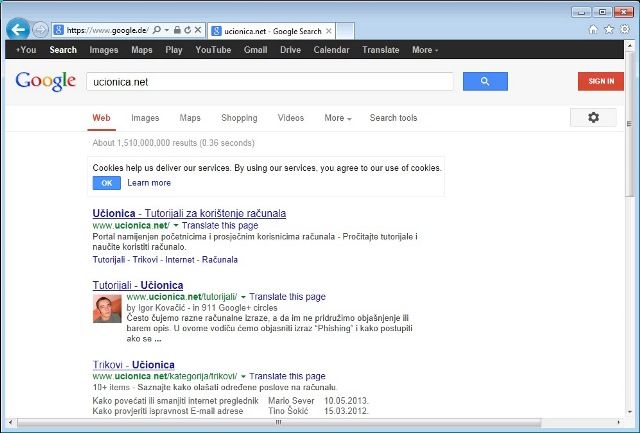
Task: Open Search tools options
Action: (393, 118)
